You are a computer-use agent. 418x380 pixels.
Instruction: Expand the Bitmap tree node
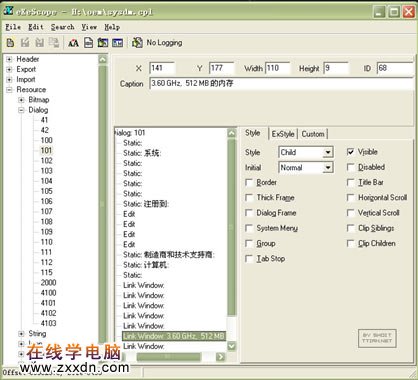(x=21, y=100)
